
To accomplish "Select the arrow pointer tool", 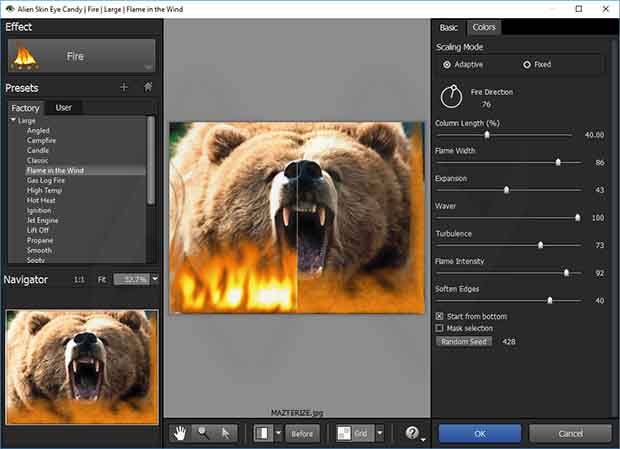I will (x=226, y=433).
